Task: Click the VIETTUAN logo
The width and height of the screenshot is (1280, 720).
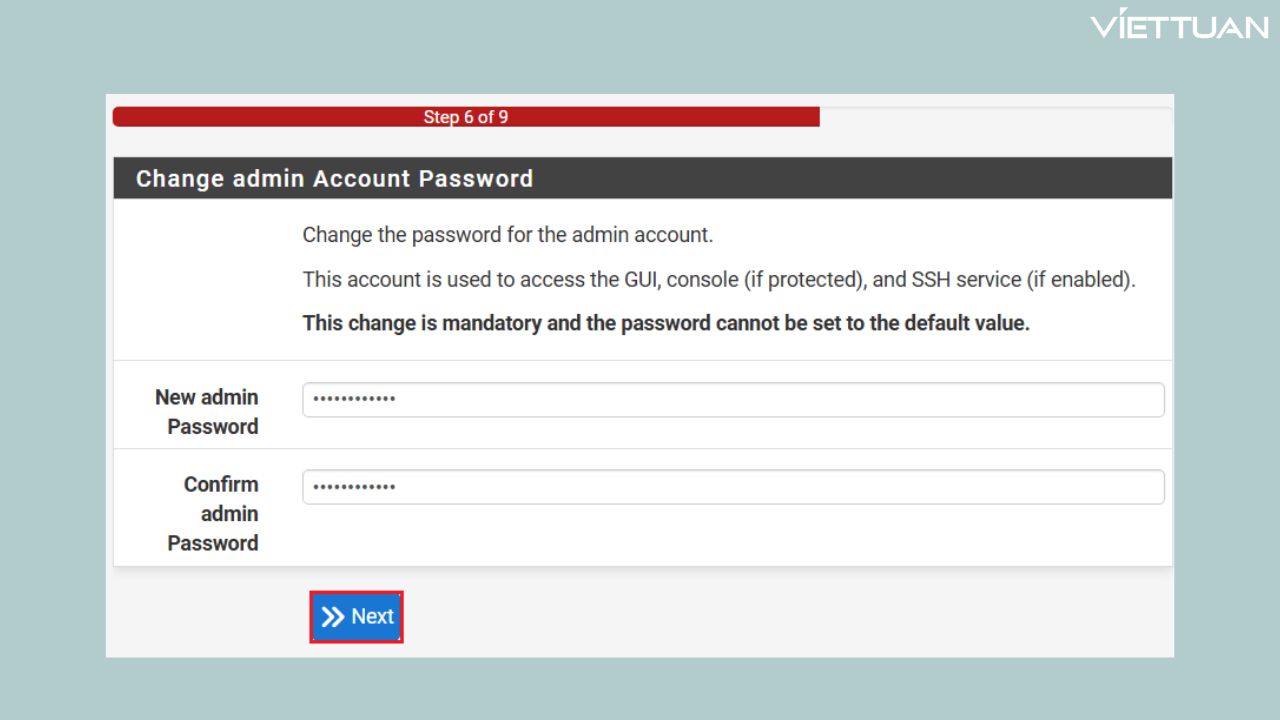Action: point(1180,26)
